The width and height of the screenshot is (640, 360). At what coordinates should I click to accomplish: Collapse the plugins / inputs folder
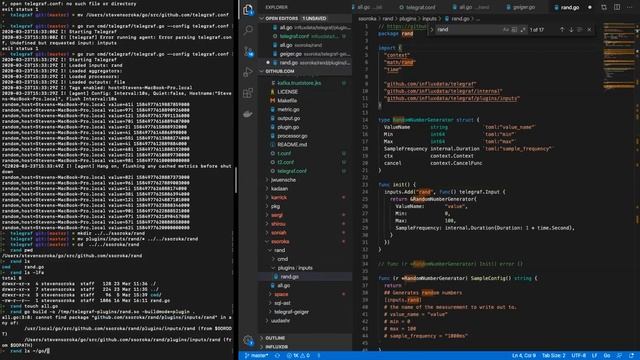coord(295,268)
